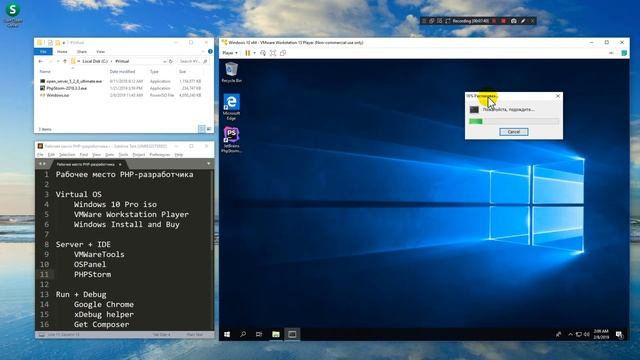Open File Explorer help icon

tap(210, 51)
